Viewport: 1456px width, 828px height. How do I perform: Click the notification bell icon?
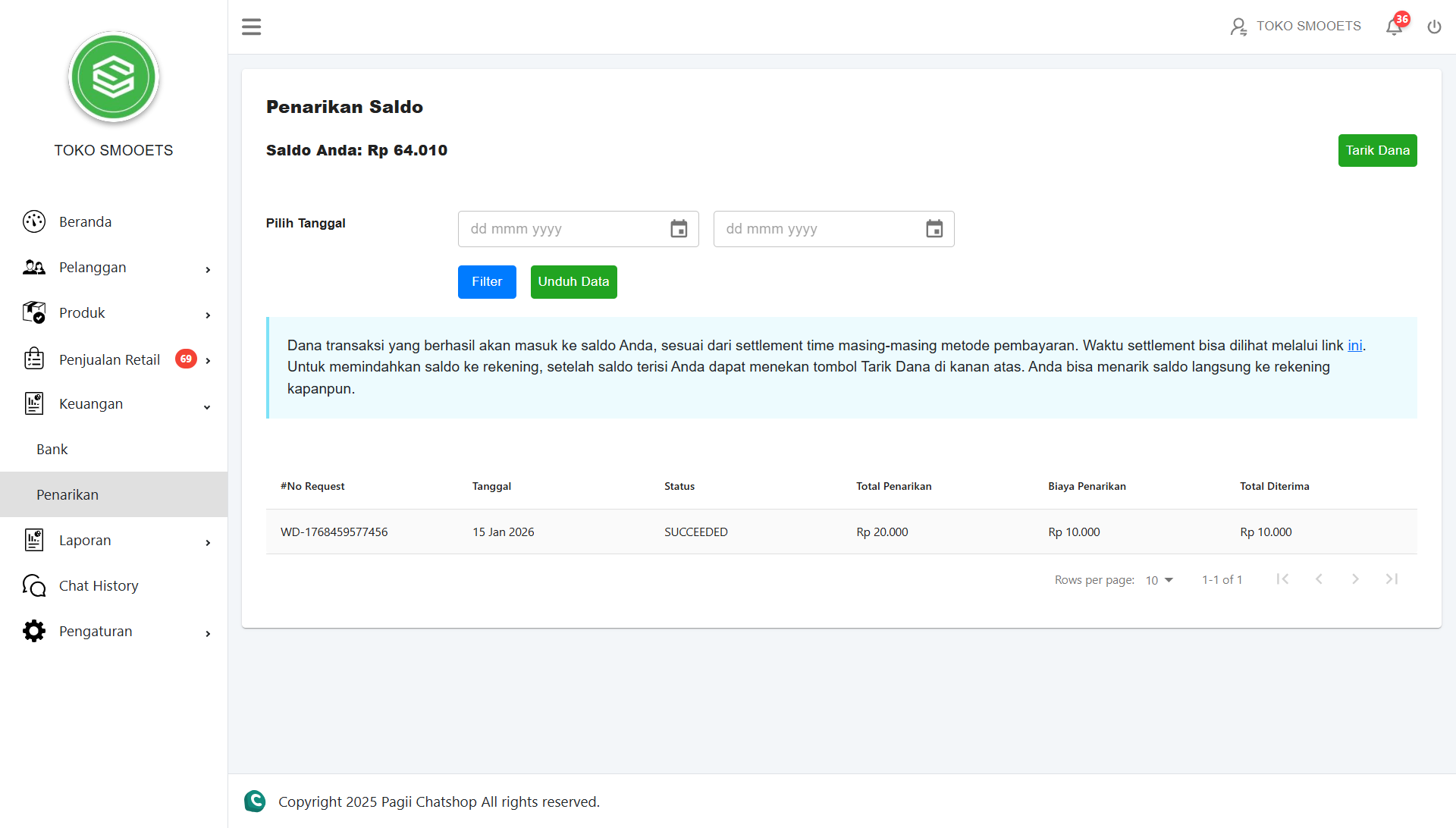[1394, 27]
